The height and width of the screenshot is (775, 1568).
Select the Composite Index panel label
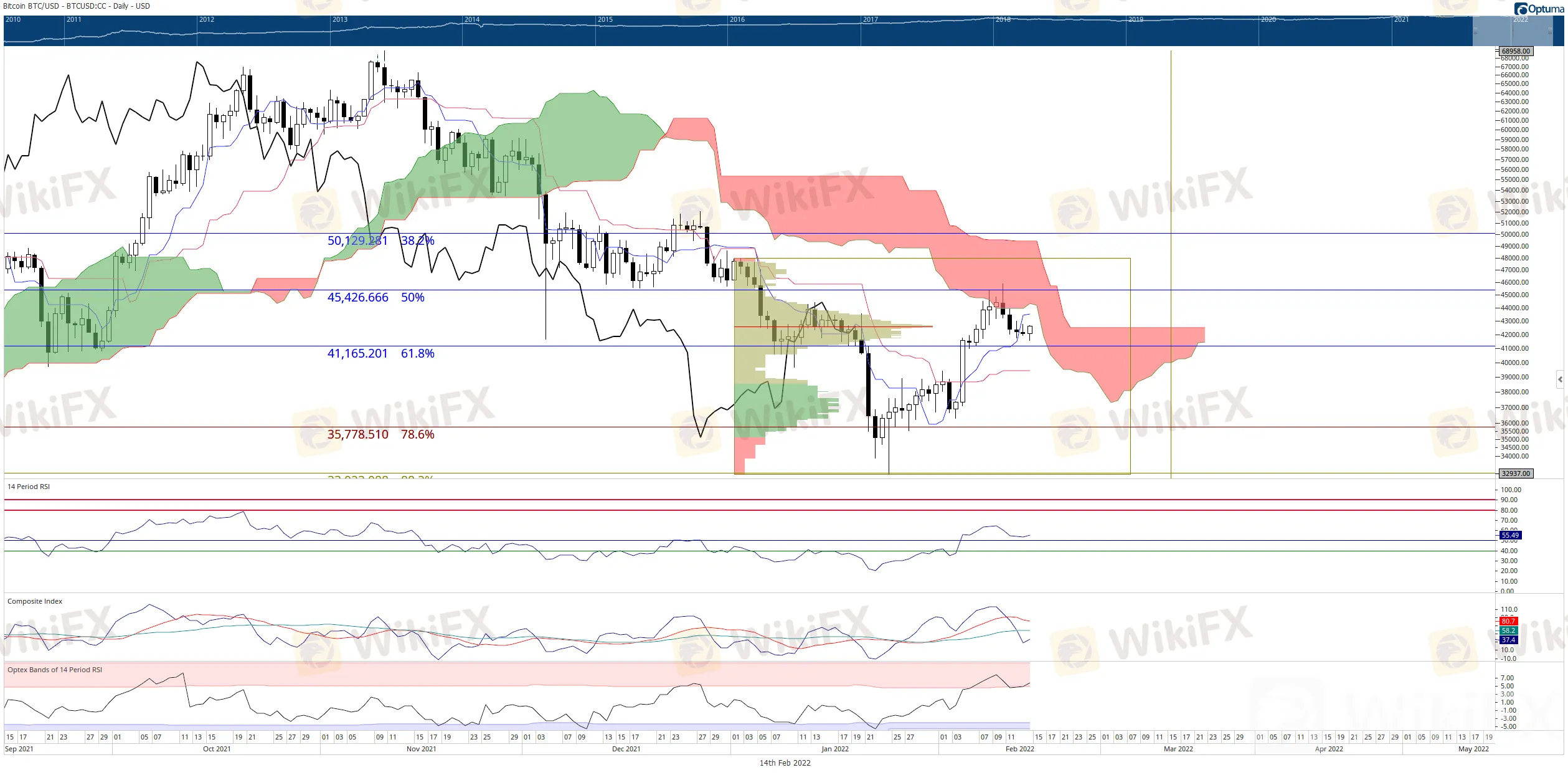point(35,601)
